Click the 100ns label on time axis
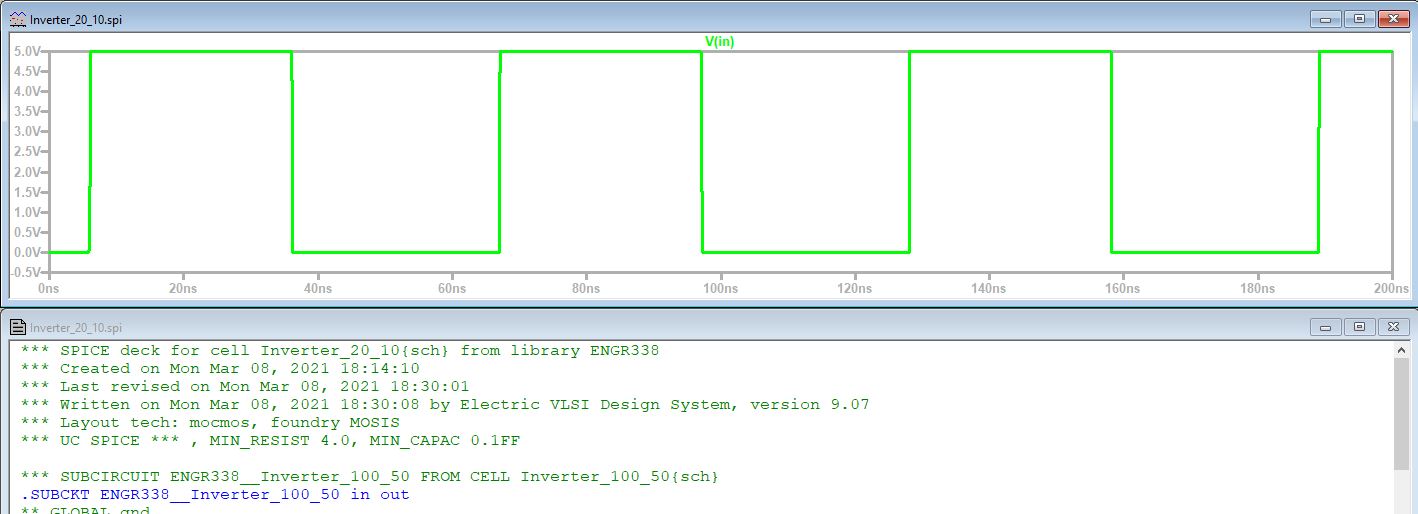1418x514 pixels. 720,288
